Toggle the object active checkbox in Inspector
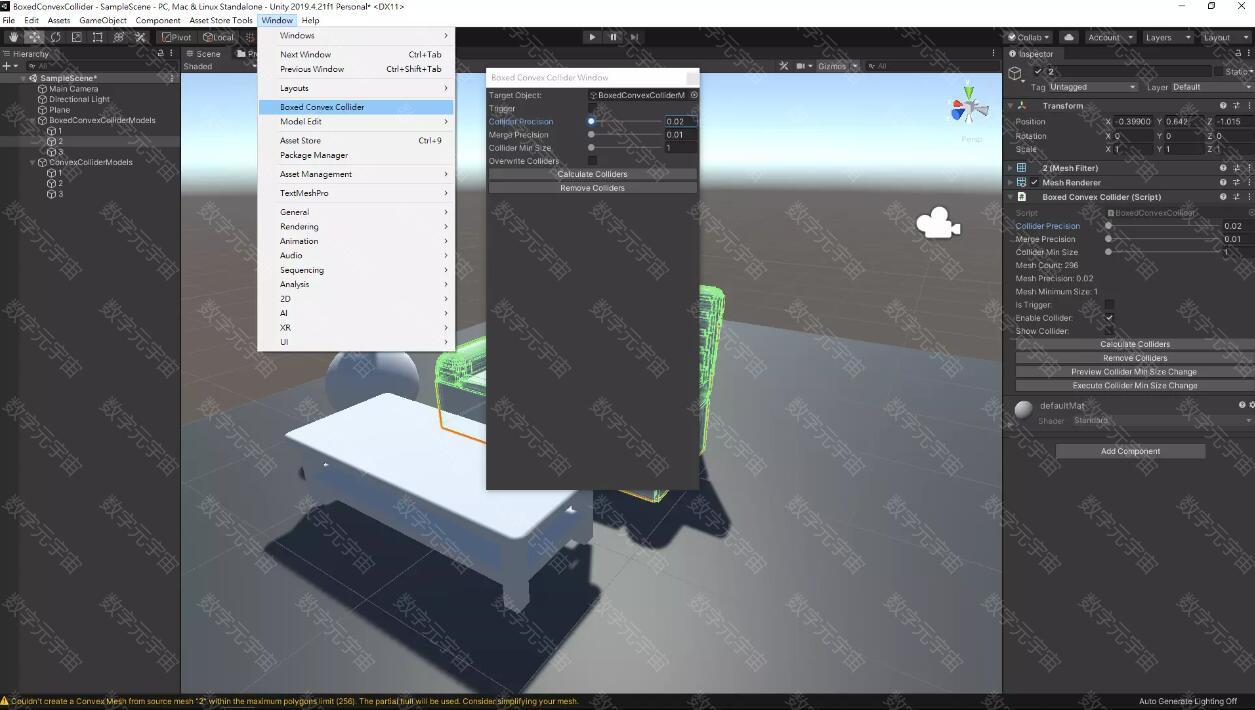 click(1038, 72)
